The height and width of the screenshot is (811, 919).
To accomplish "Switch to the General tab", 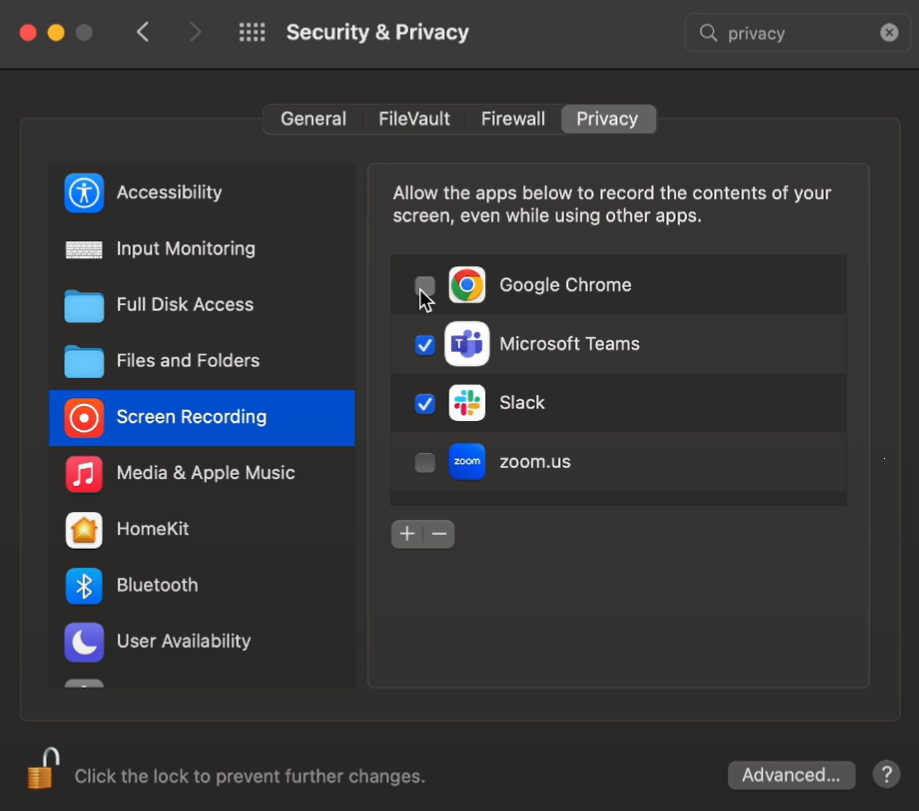I will click(313, 119).
